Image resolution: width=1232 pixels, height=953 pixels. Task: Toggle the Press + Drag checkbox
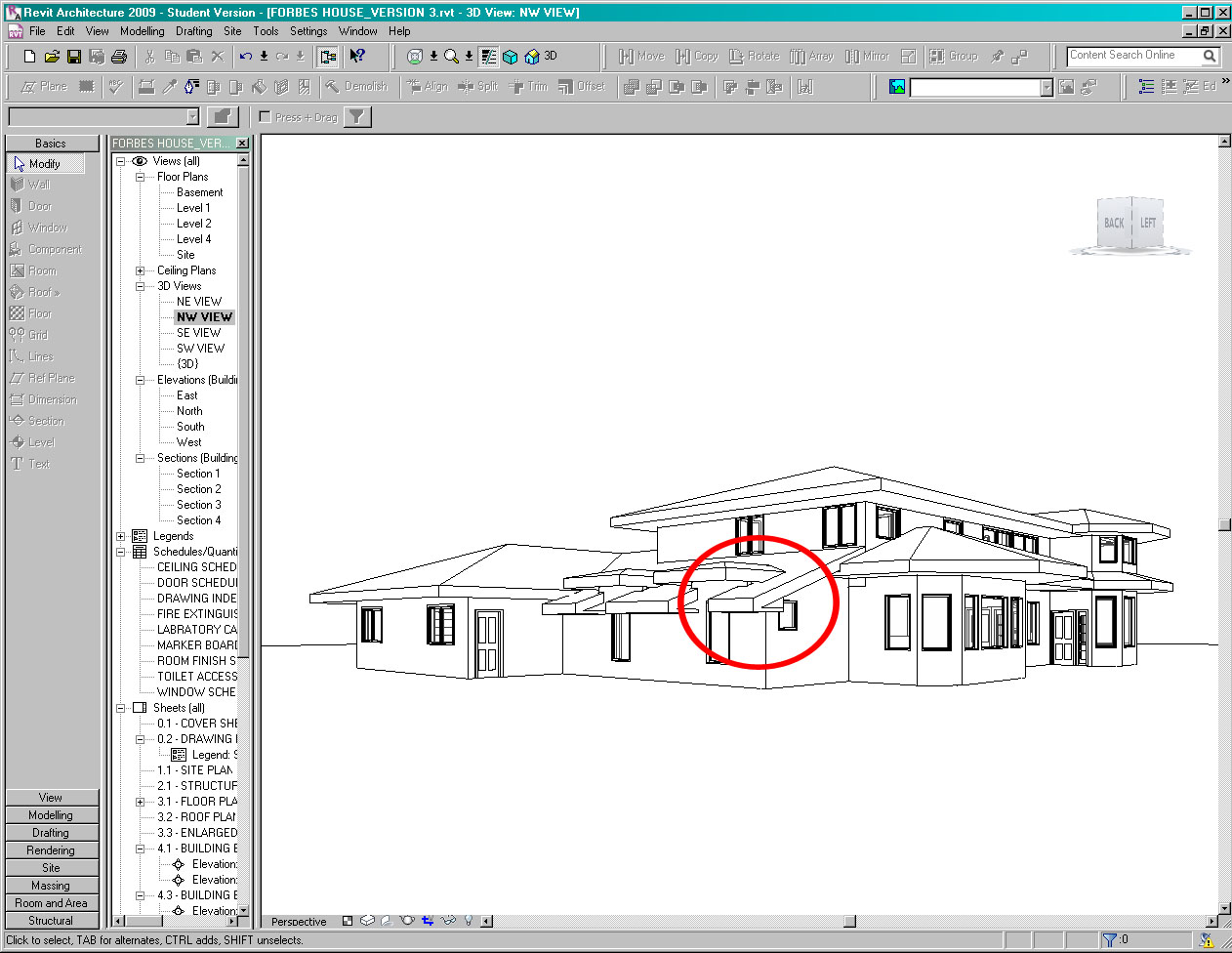(265, 117)
